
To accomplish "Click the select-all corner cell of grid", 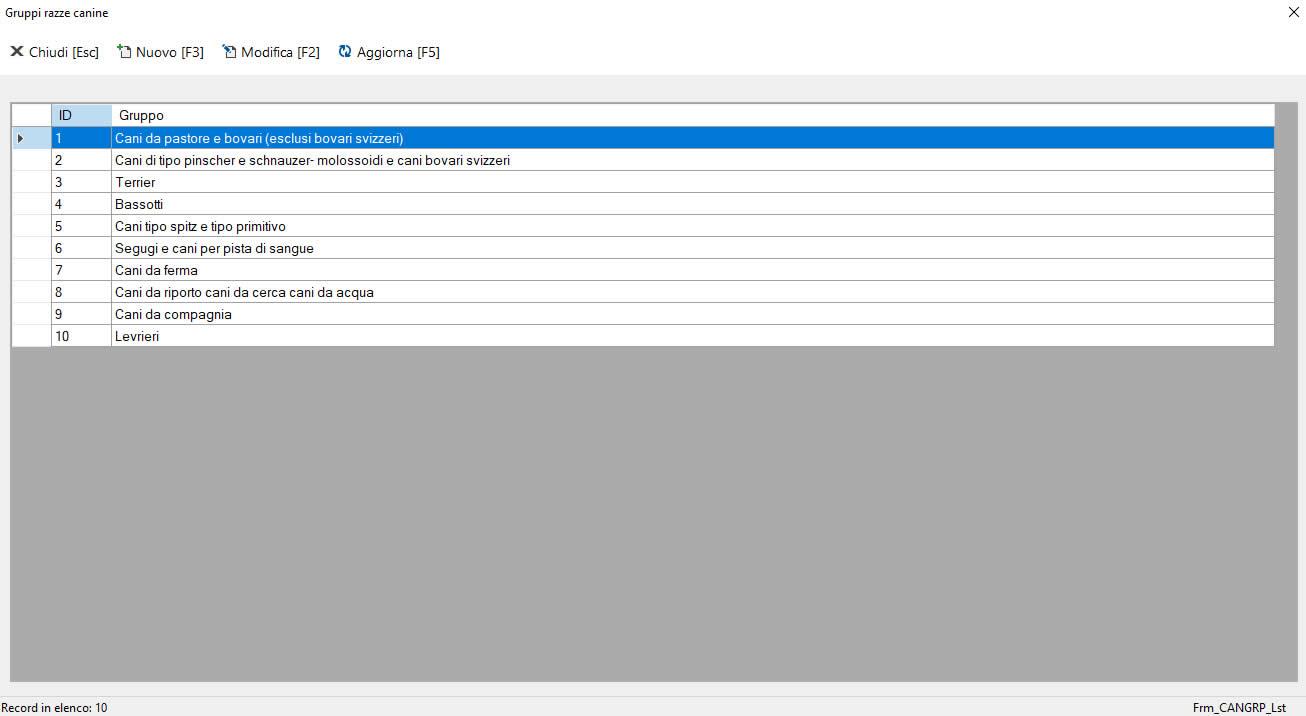I will (31, 115).
